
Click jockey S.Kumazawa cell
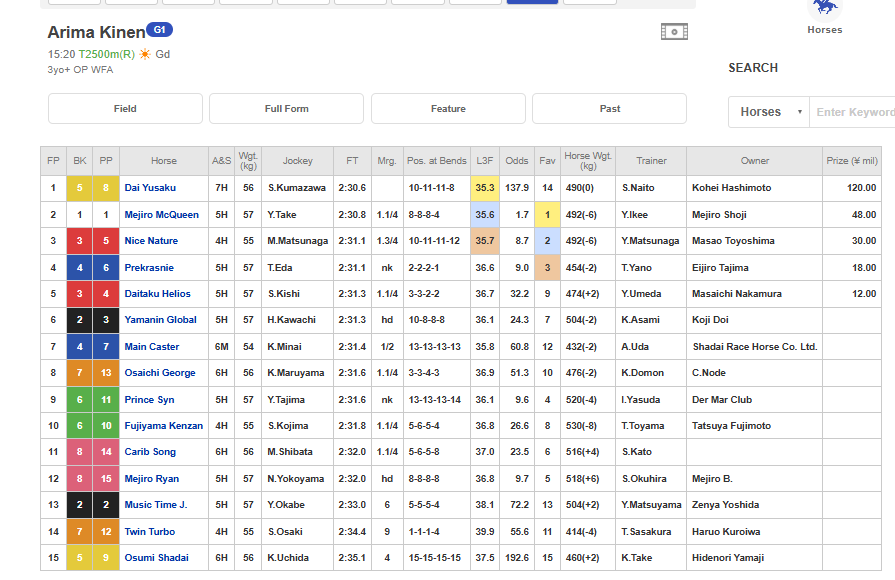point(297,188)
